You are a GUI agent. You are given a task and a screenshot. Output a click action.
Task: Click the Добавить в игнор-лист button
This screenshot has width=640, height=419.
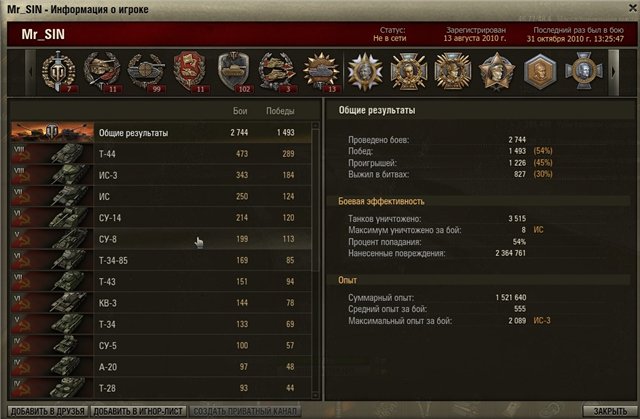[x=138, y=411]
